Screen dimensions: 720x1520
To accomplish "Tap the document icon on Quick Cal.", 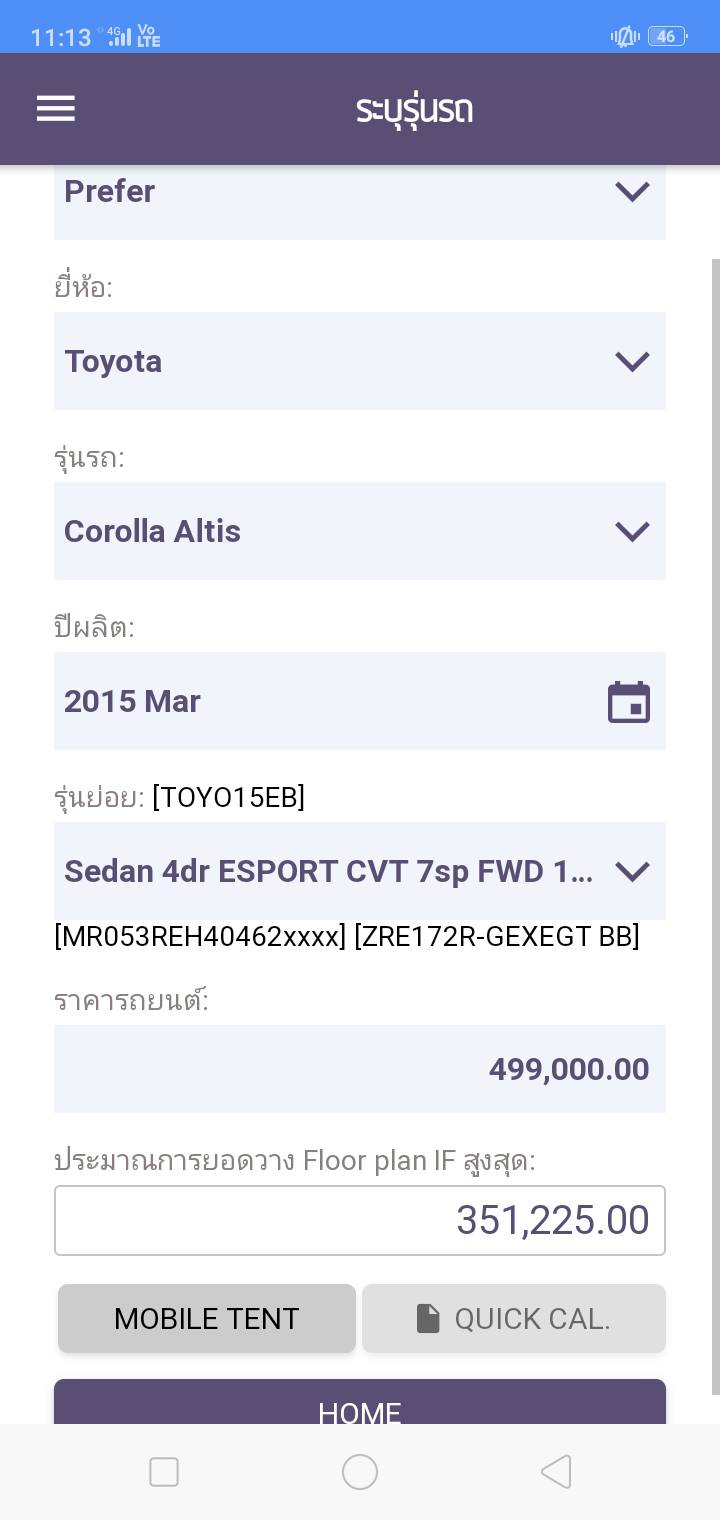I will pos(428,1319).
